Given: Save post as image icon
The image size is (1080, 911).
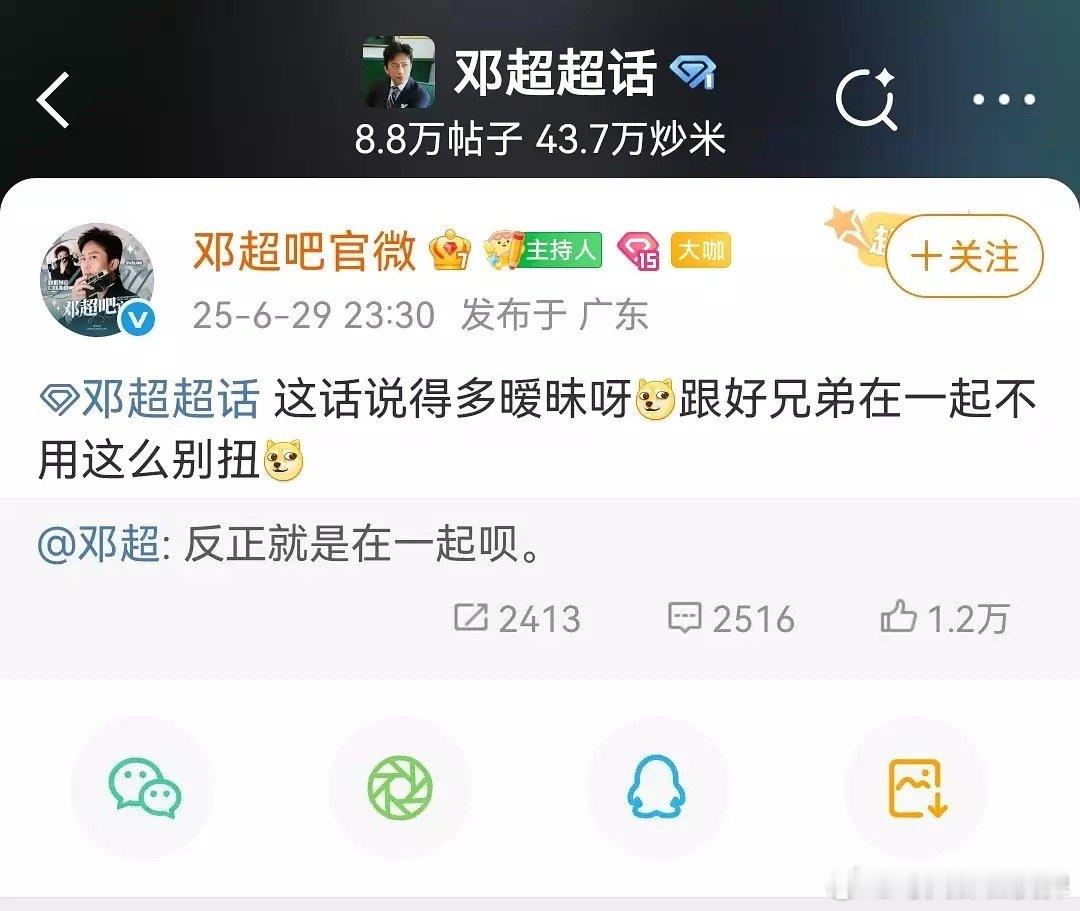Looking at the screenshot, I should 917,788.
